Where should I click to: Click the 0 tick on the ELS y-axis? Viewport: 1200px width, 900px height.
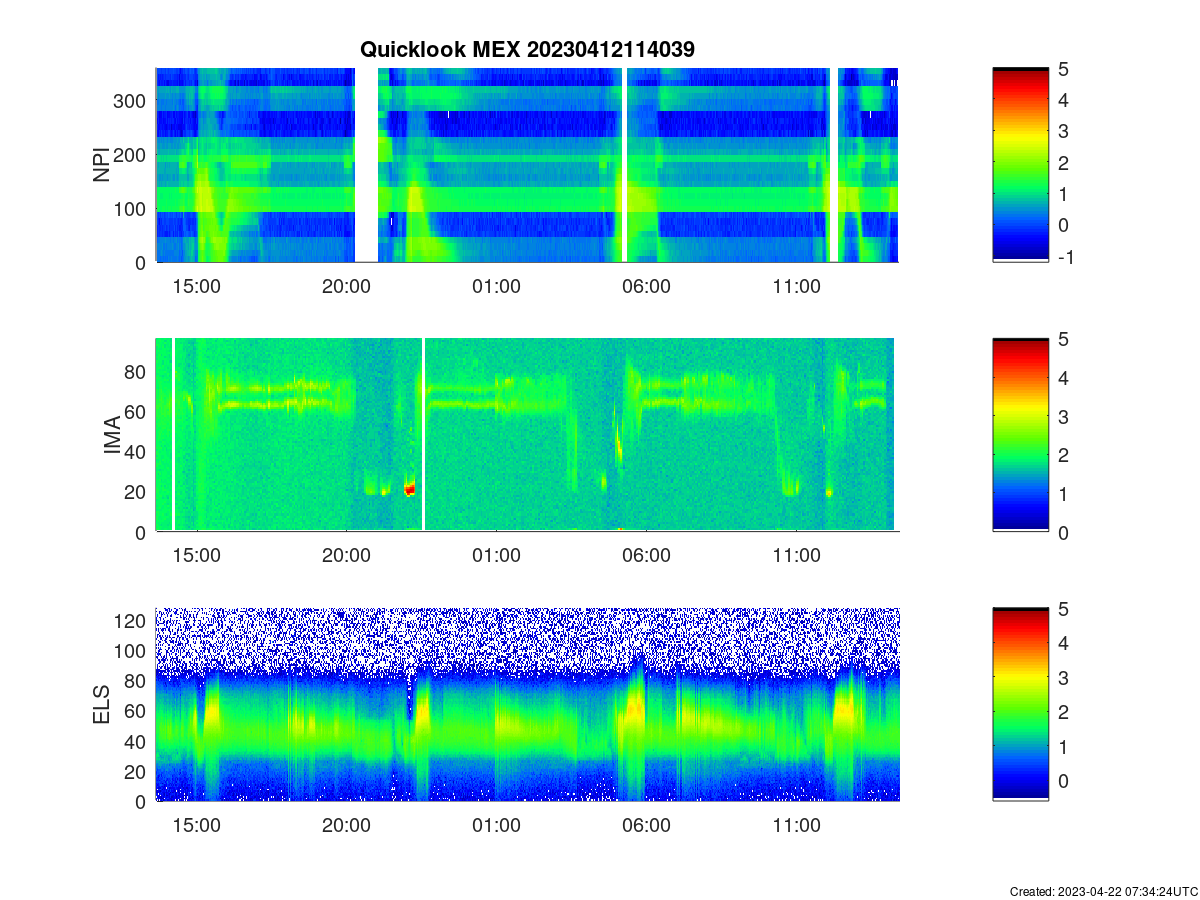tap(141, 801)
